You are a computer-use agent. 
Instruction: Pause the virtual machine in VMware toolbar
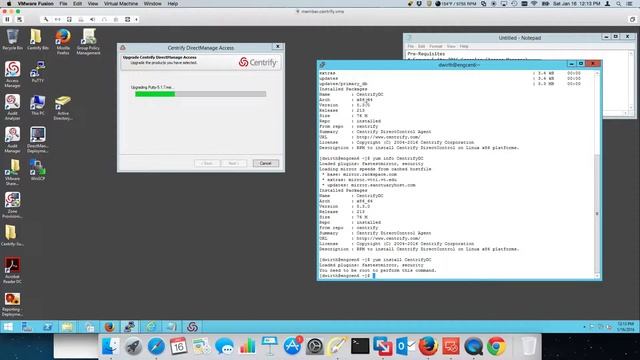click(x=7, y=19)
